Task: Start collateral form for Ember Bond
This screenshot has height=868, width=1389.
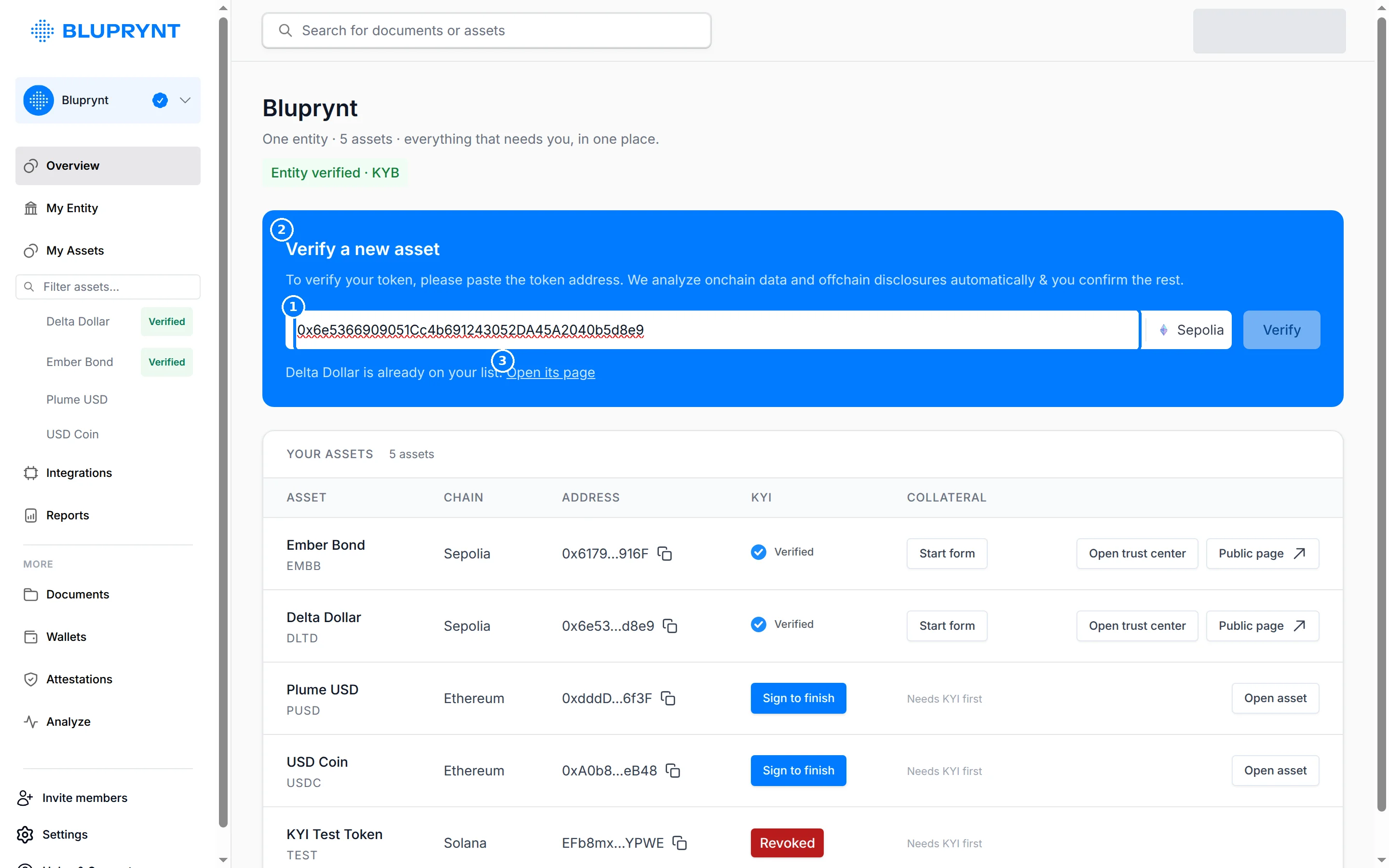Action: point(946,554)
